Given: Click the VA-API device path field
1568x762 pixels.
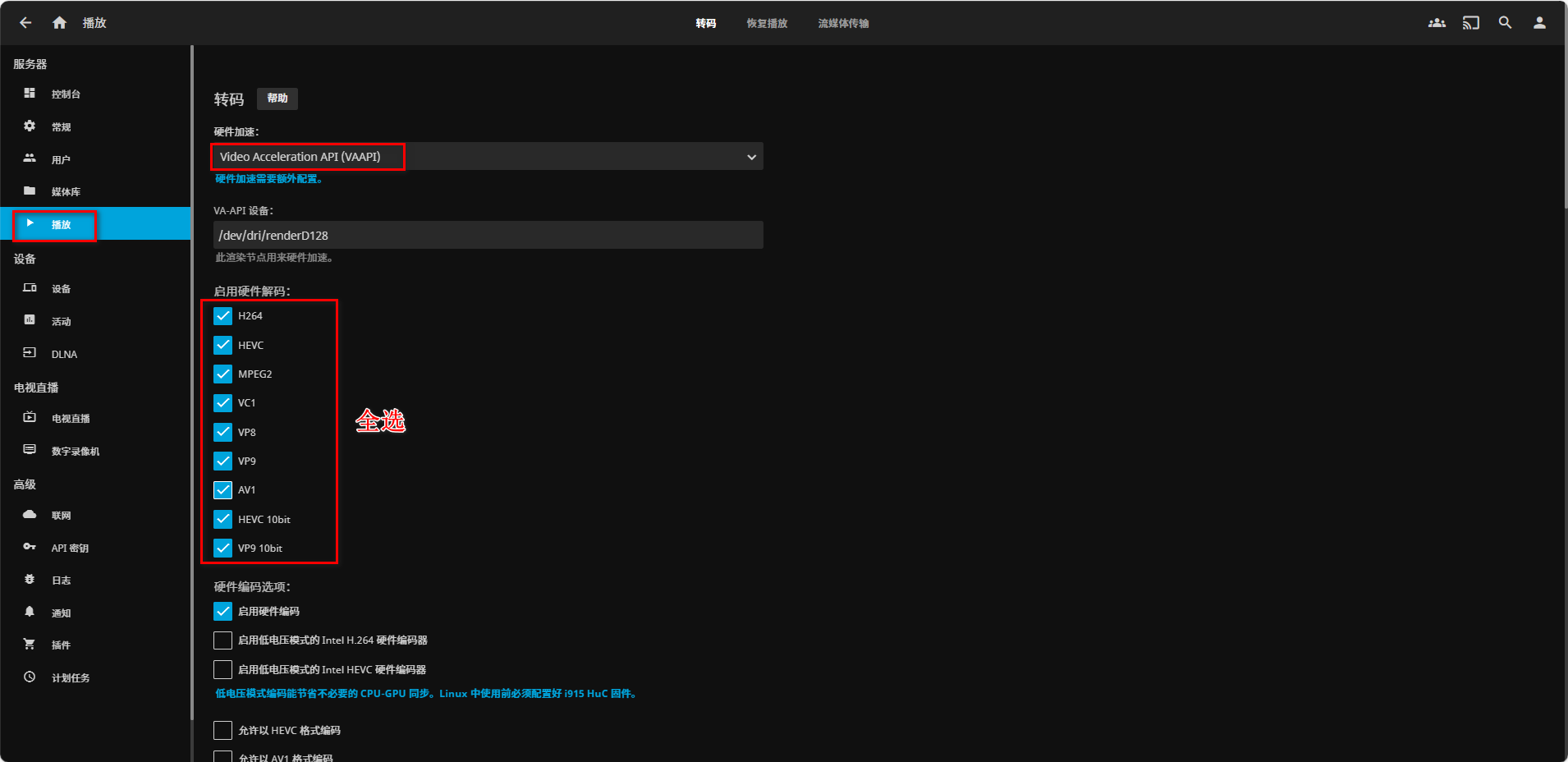Looking at the screenshot, I should click(x=488, y=236).
